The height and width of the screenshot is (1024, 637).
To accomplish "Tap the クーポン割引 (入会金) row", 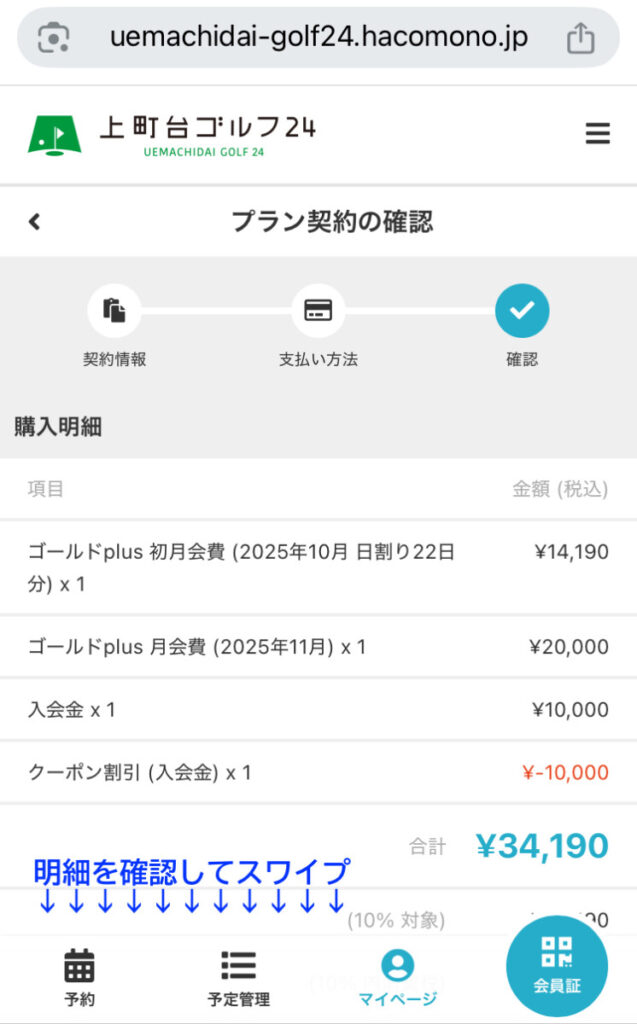I will coord(318,772).
